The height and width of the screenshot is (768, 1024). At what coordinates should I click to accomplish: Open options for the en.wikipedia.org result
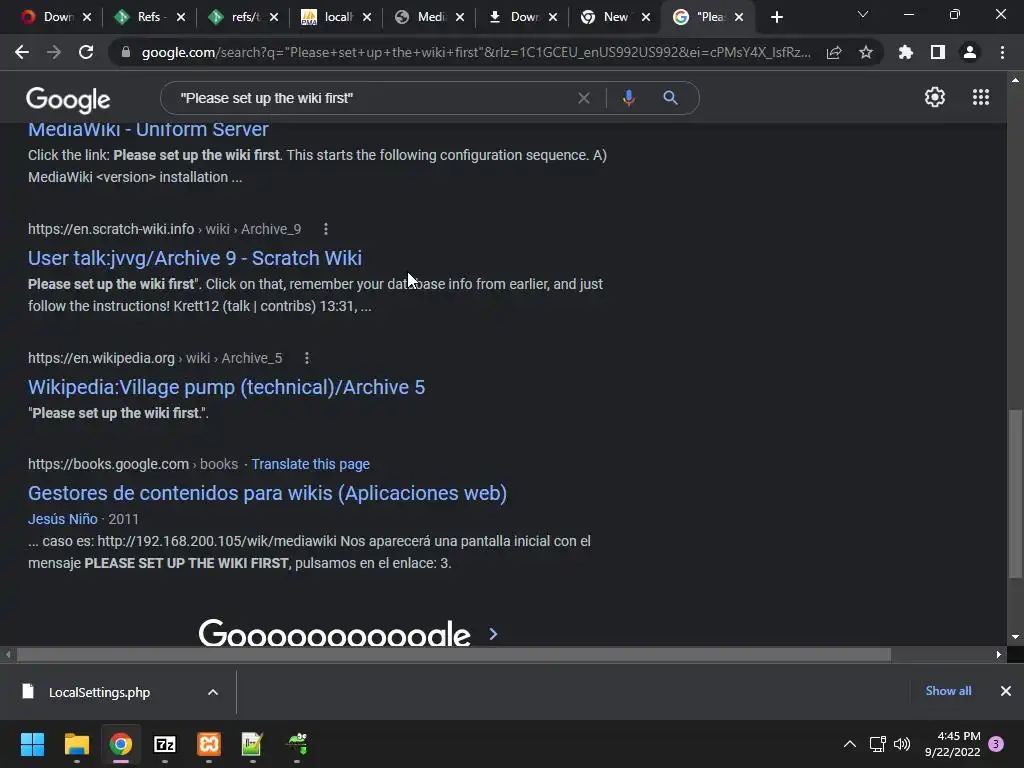pos(307,359)
